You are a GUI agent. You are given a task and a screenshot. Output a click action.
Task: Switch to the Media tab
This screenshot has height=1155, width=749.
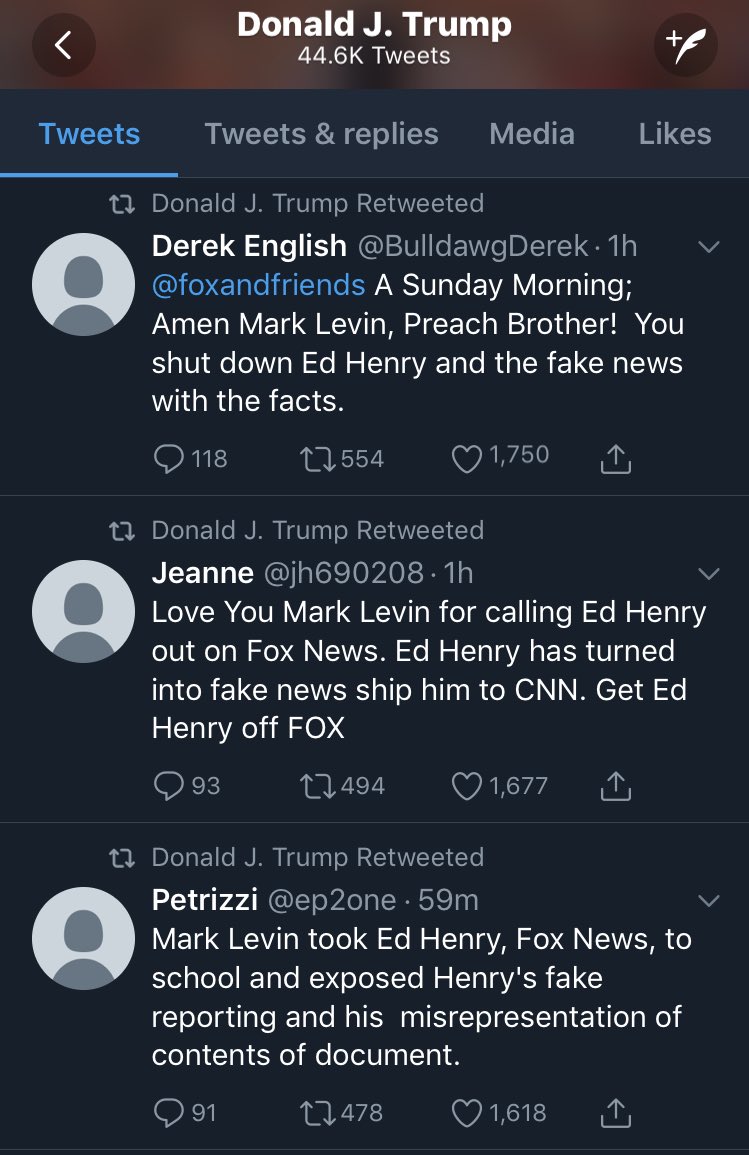pyautogui.click(x=532, y=134)
